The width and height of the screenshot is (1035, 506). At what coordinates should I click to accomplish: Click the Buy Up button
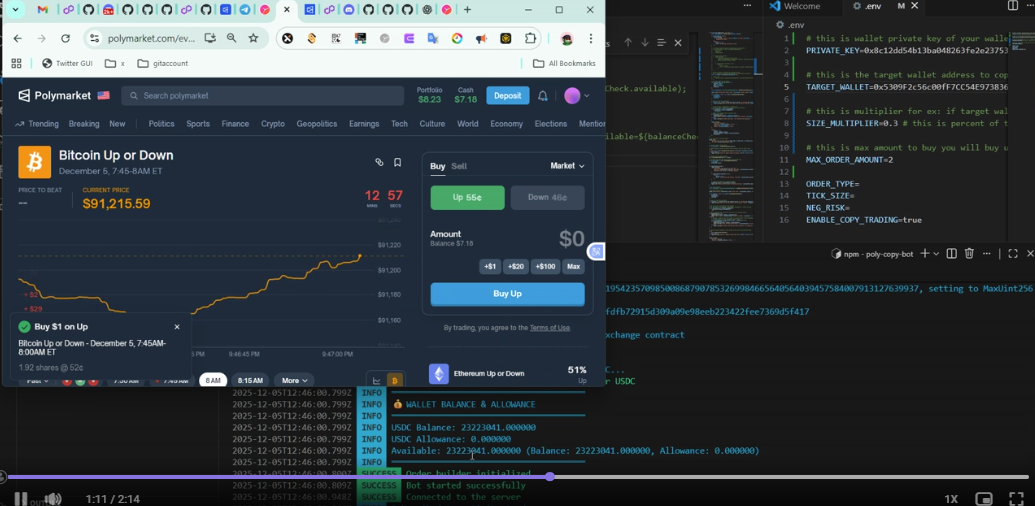coord(508,294)
